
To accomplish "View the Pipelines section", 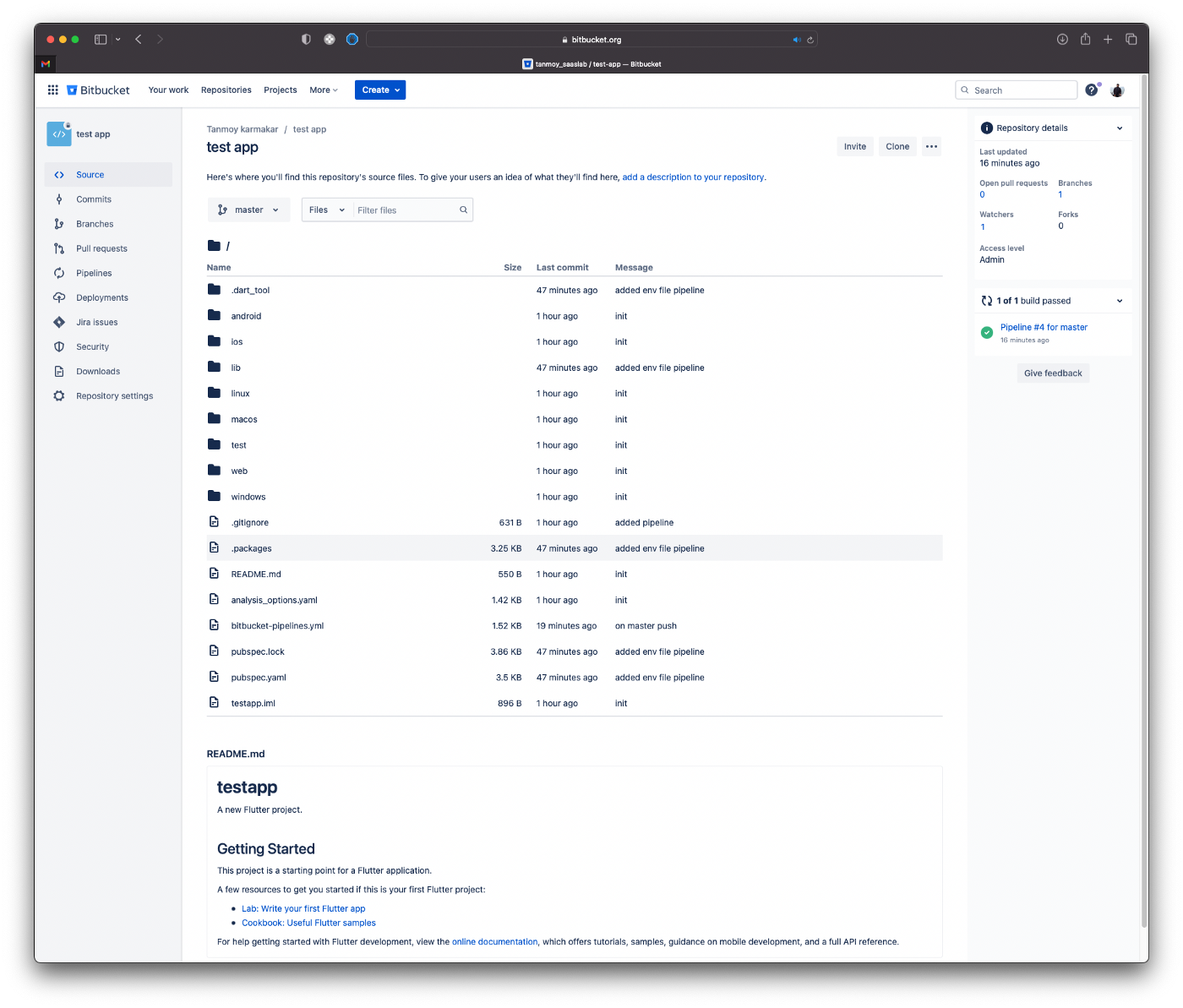I will (x=93, y=273).
